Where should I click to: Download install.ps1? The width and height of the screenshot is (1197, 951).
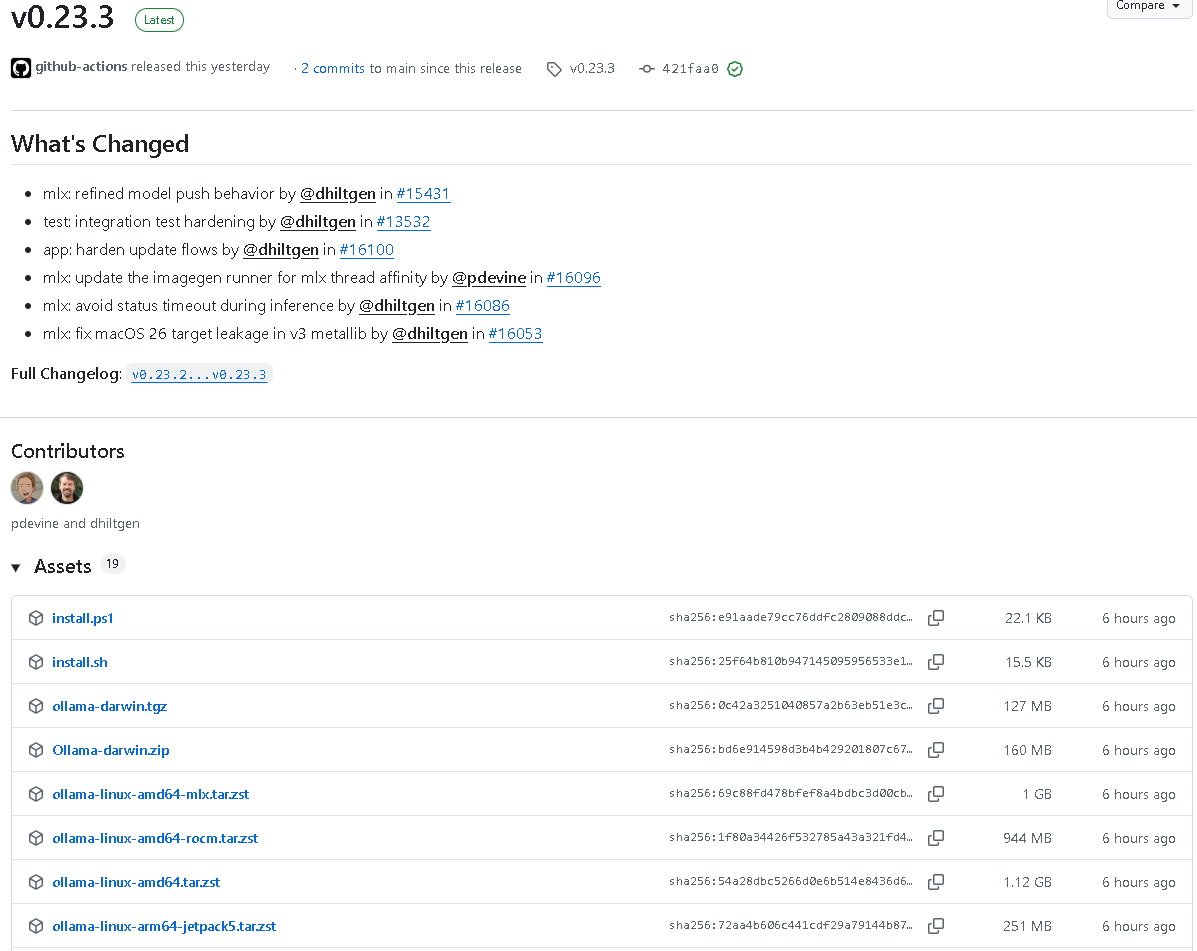(x=82, y=618)
